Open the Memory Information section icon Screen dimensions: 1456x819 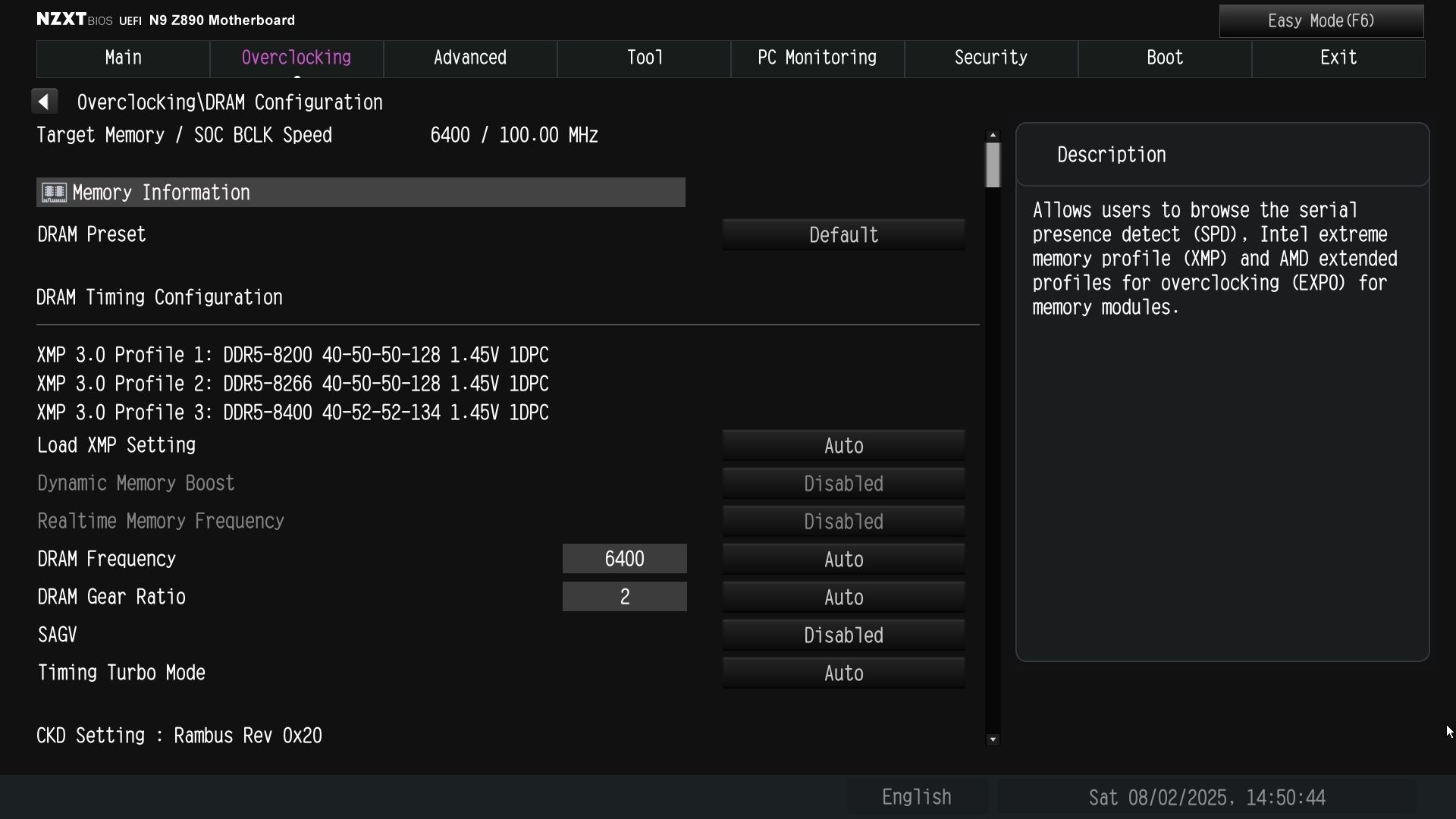54,193
